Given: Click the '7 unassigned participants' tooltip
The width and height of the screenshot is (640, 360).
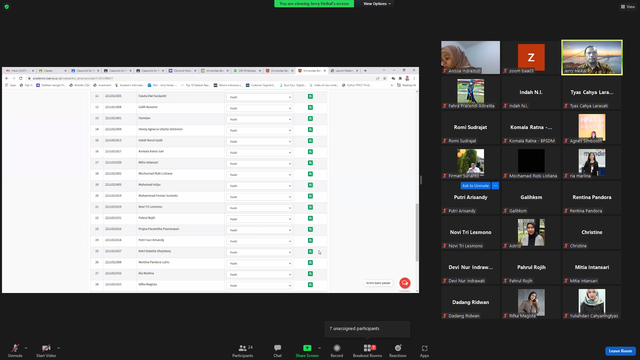Looking at the screenshot, I should pos(367,329).
